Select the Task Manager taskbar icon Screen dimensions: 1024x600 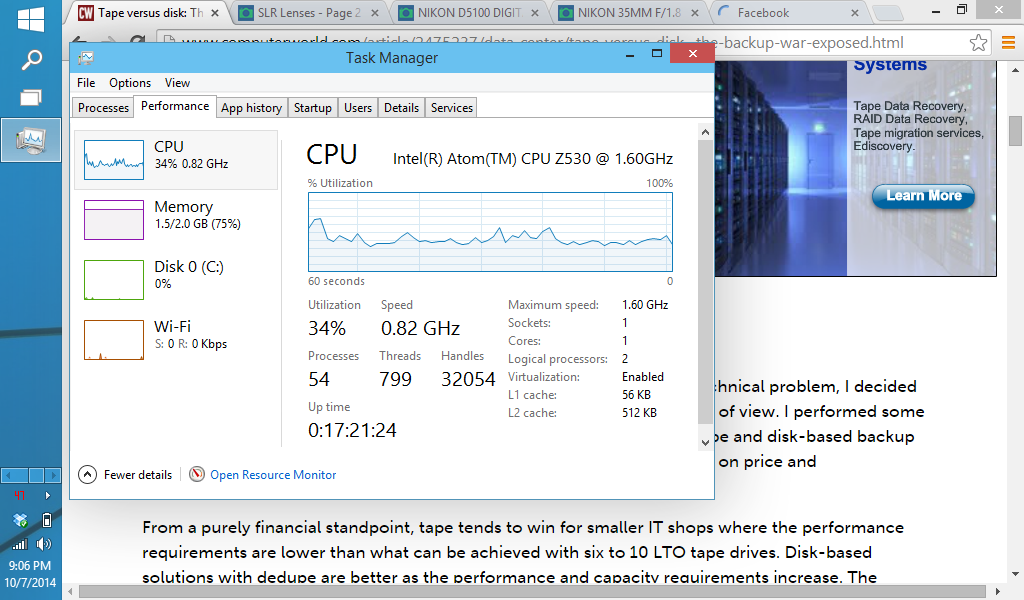(x=31, y=140)
